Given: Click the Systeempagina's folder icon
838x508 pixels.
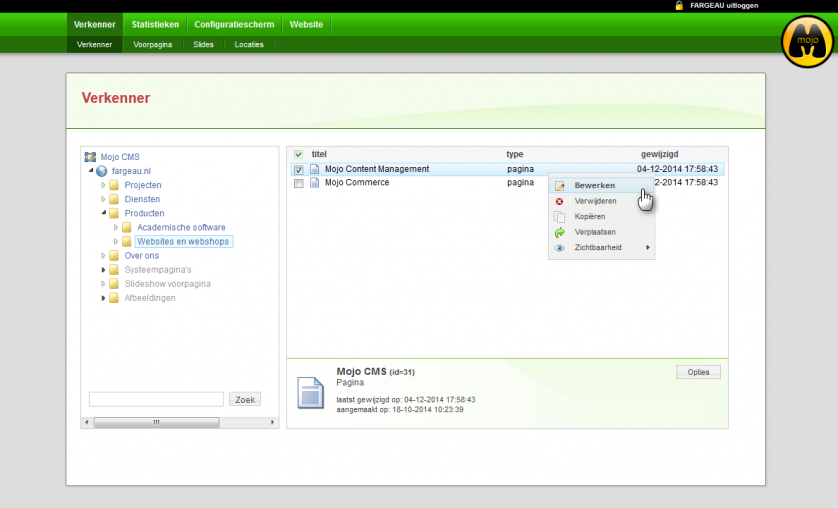Looking at the screenshot, I should tap(114, 270).
